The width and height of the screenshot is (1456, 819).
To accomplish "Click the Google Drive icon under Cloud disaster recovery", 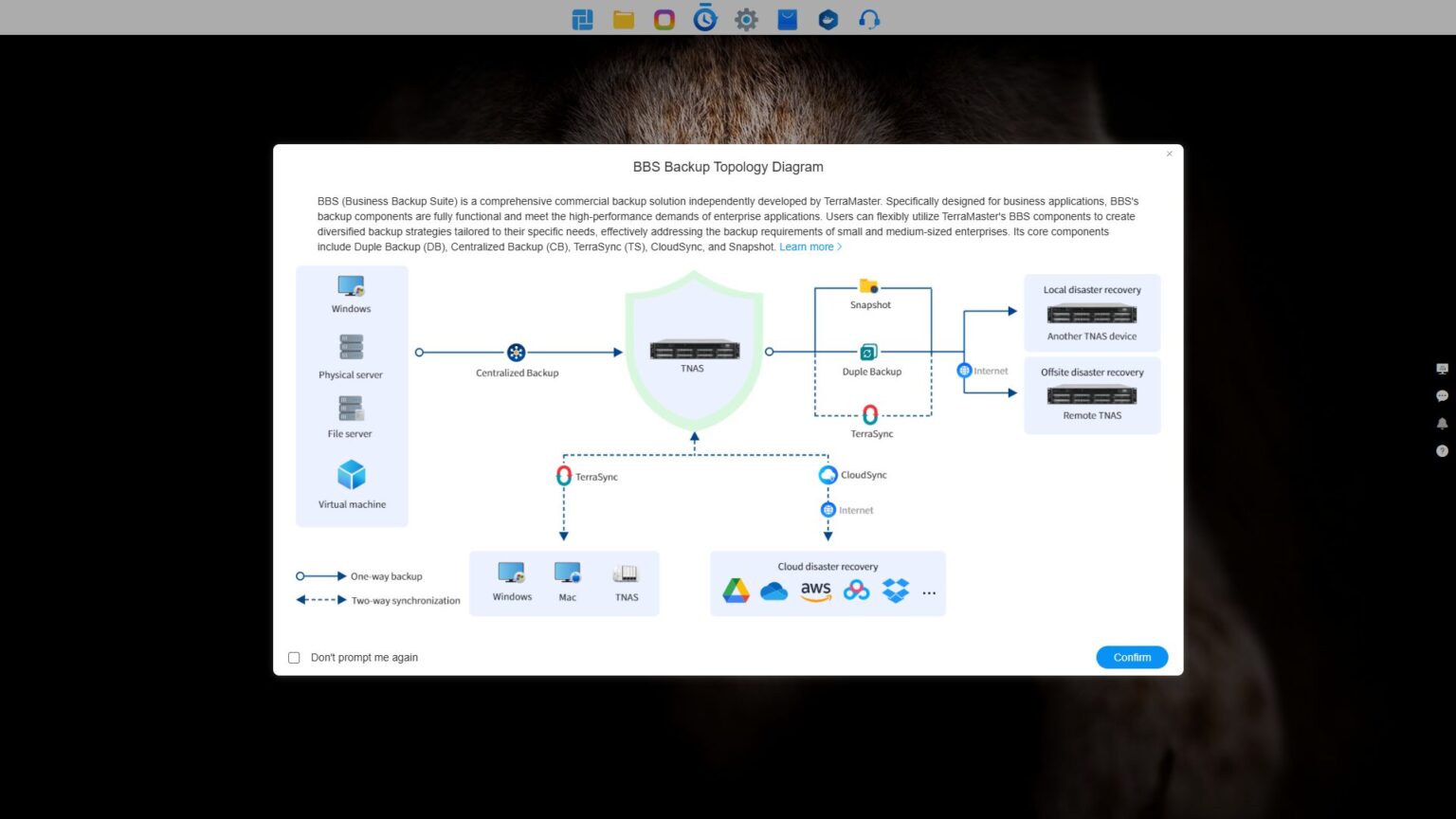I will (735, 590).
